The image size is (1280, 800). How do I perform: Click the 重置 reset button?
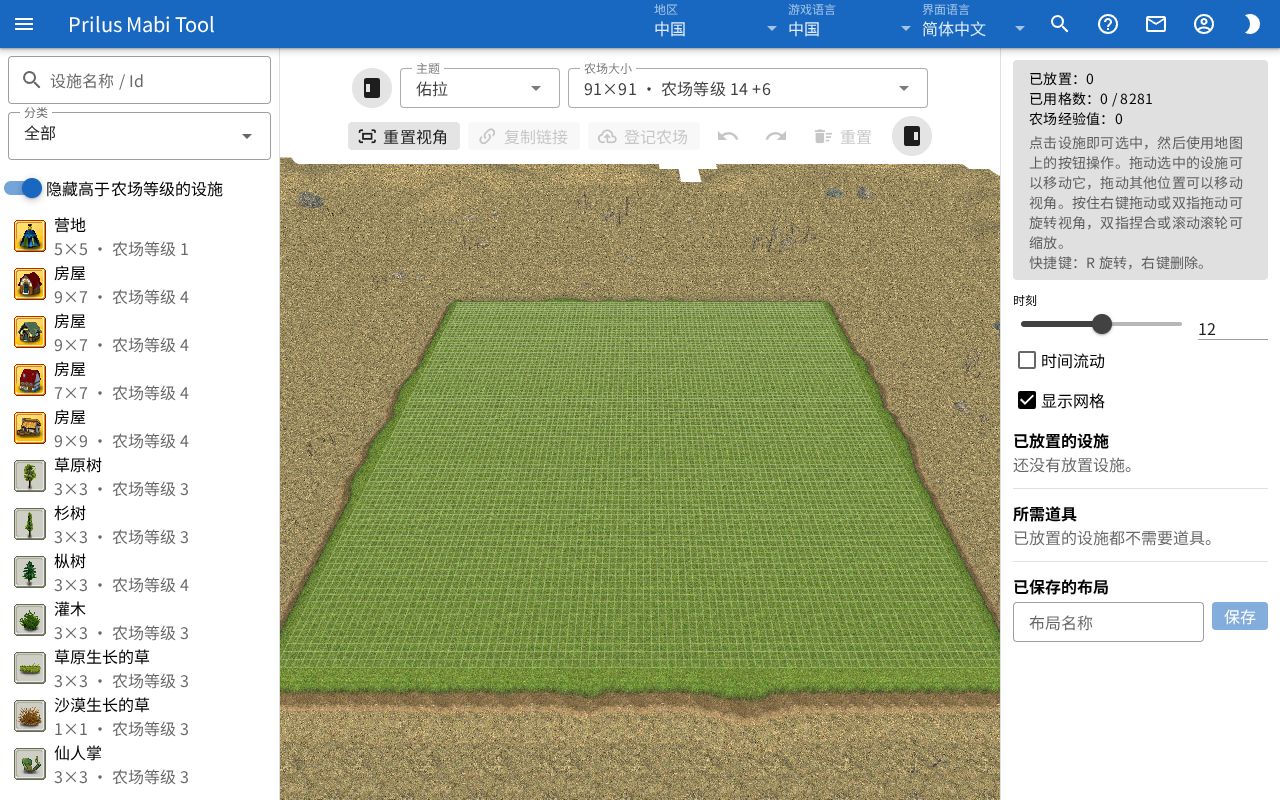tap(842, 136)
